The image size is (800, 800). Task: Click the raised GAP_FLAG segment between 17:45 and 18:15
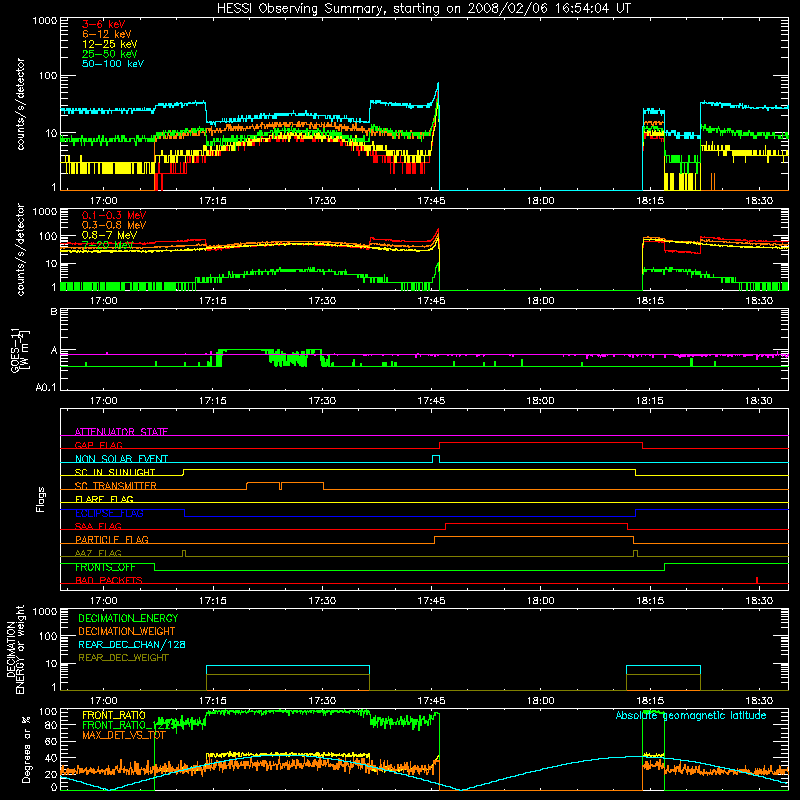541,442
